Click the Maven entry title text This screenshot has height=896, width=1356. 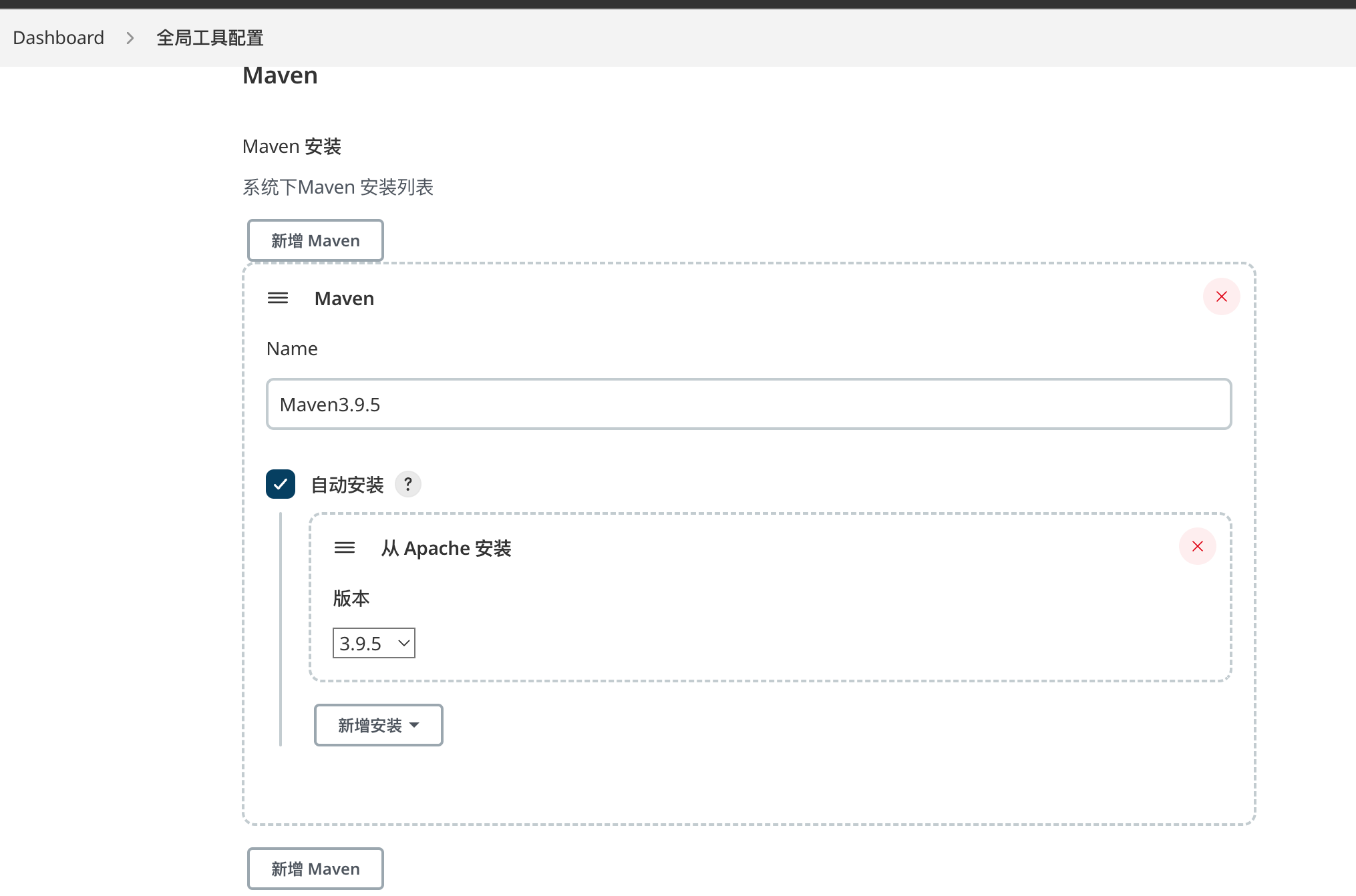click(x=344, y=298)
